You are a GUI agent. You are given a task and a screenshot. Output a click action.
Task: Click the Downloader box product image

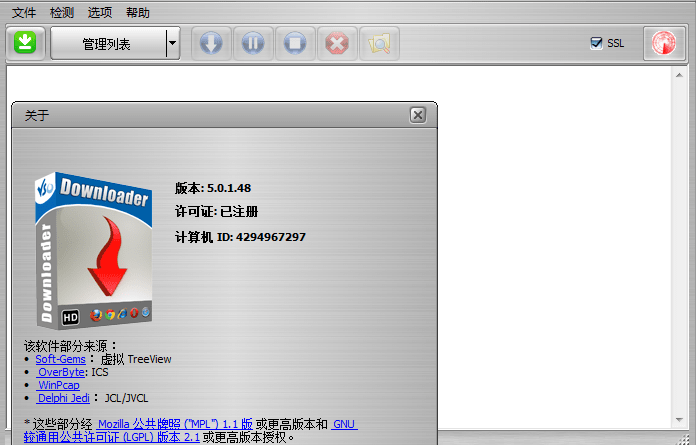(94, 251)
